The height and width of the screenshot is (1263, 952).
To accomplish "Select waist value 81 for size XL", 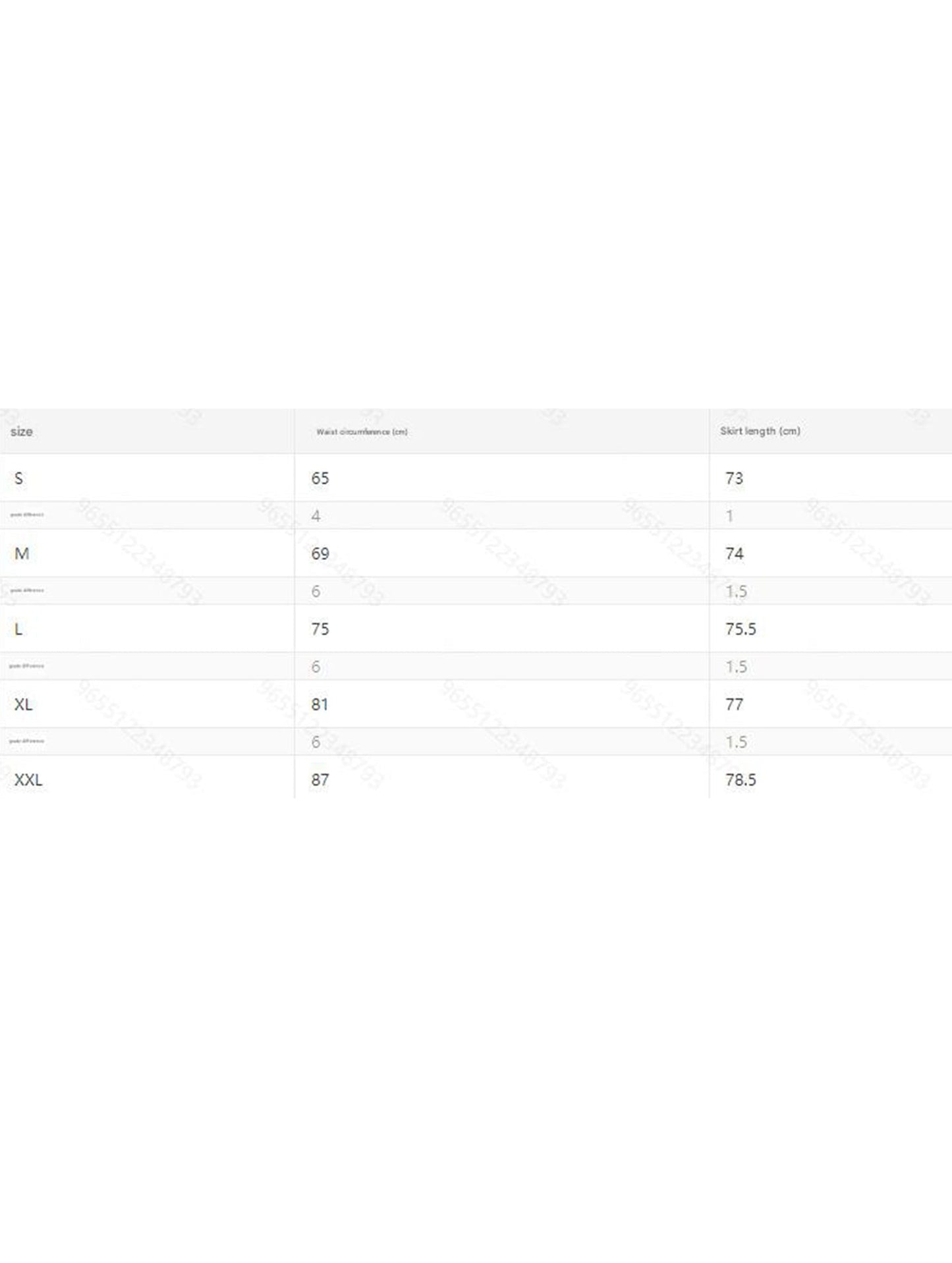I will 320,704.
